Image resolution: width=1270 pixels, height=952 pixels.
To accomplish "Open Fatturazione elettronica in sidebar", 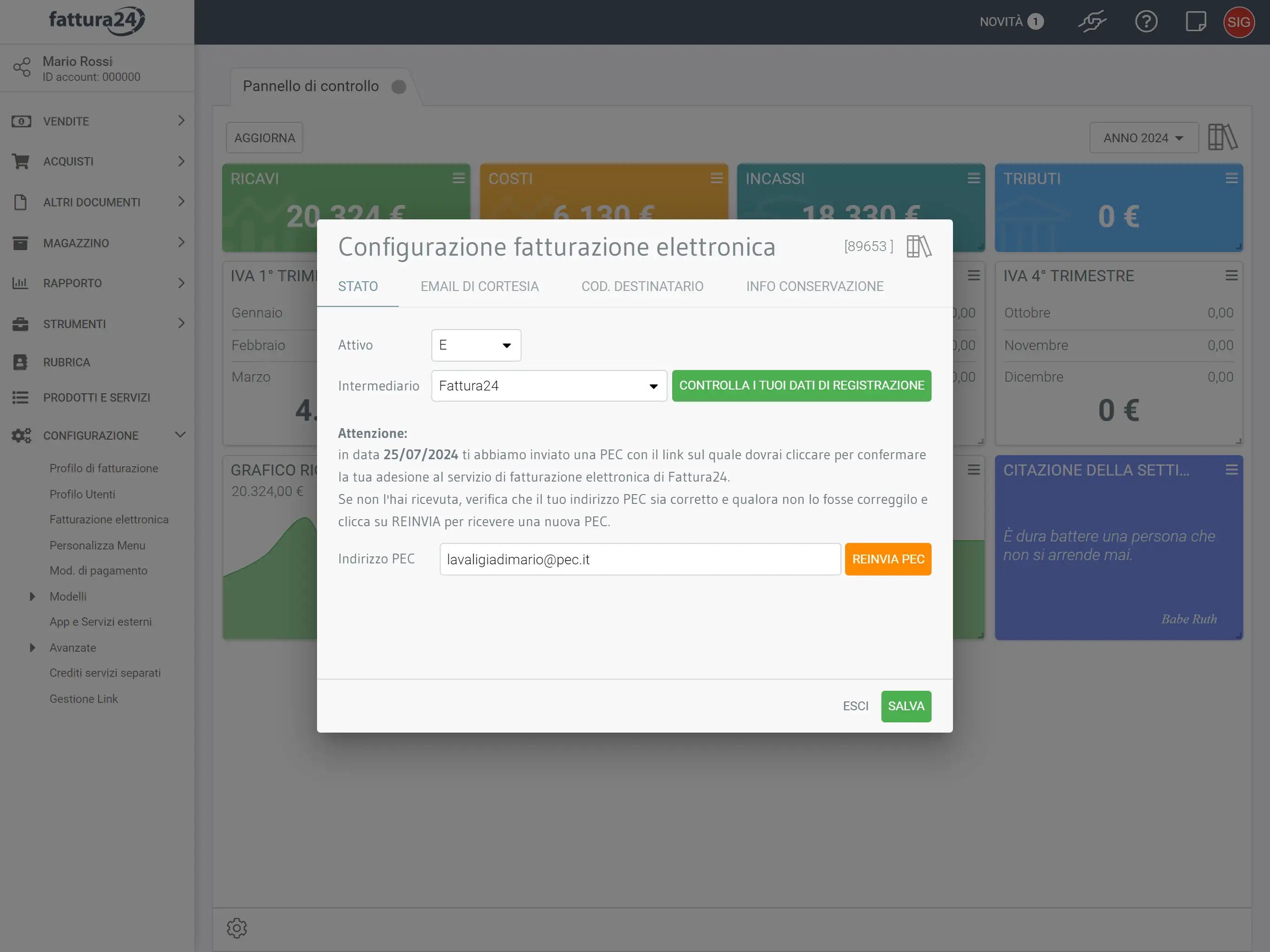I will click(x=108, y=519).
